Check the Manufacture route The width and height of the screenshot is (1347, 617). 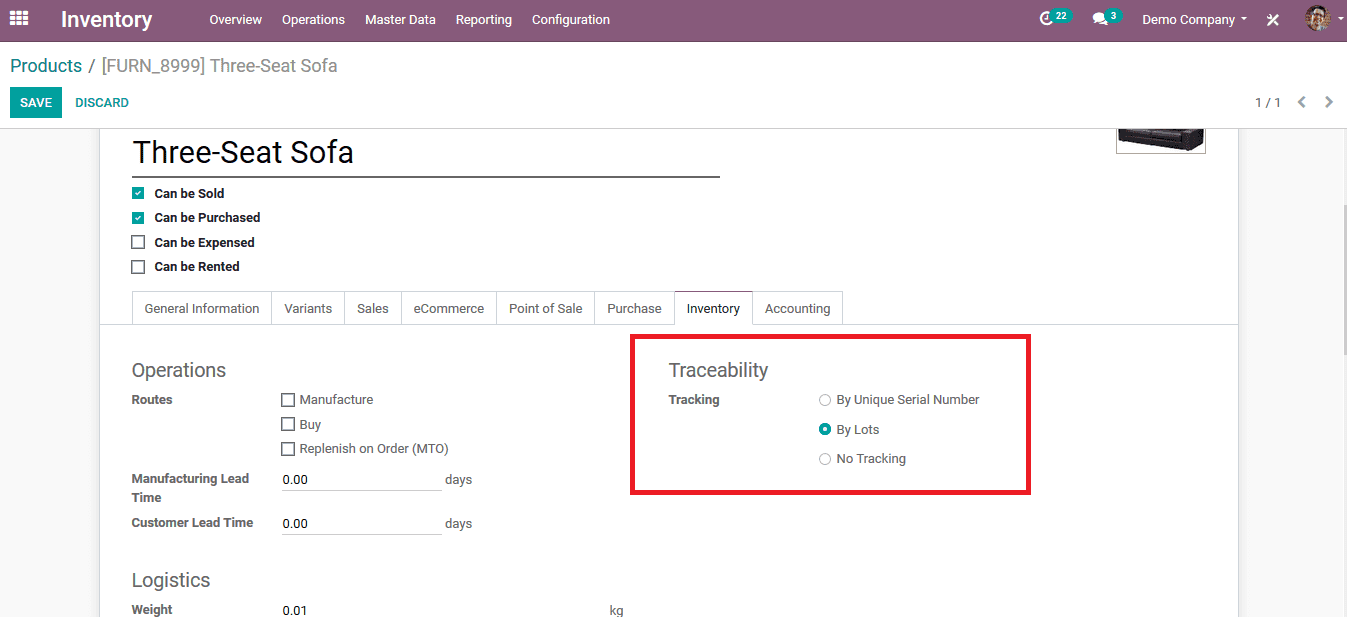tap(288, 400)
